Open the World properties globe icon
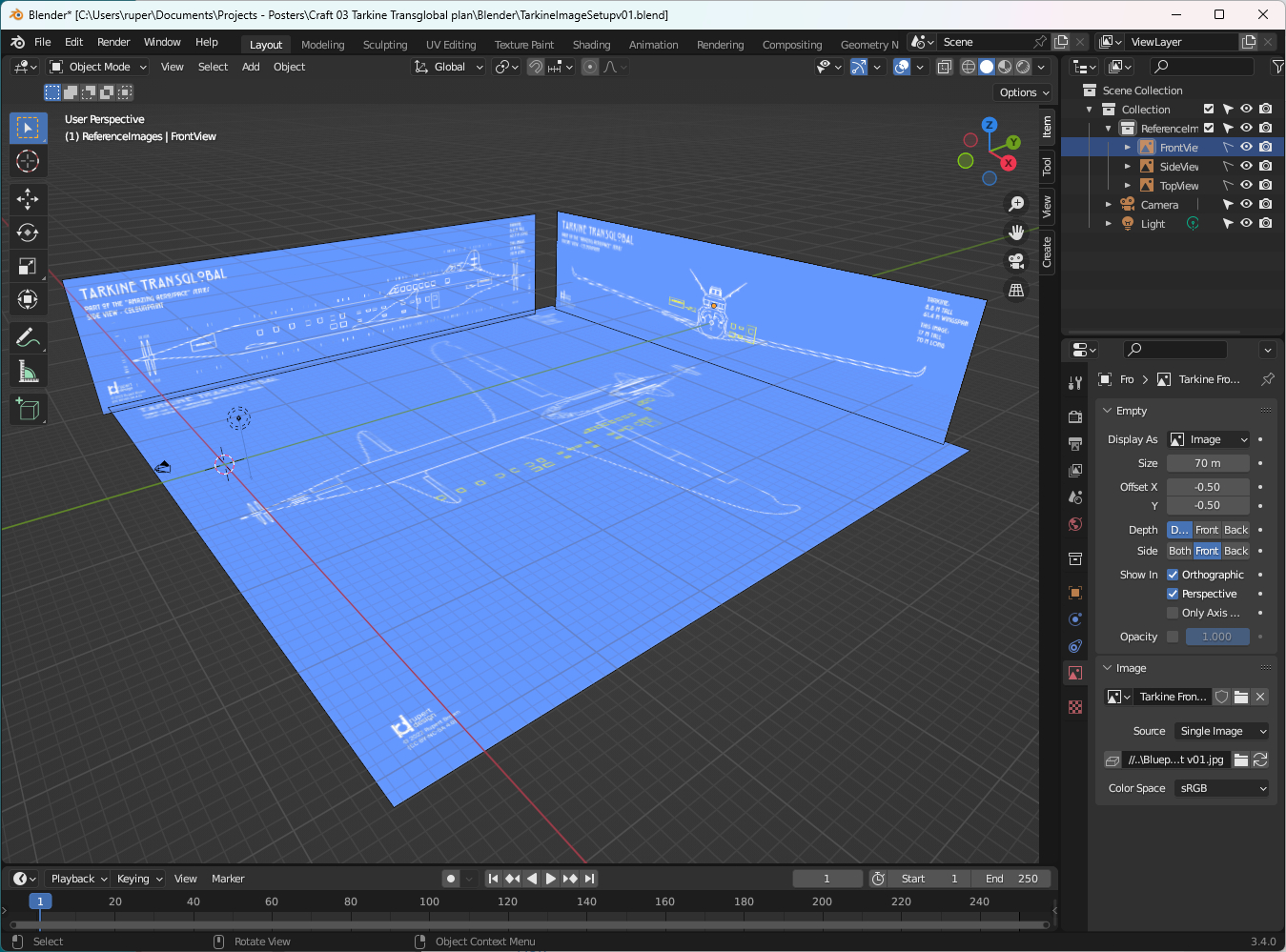Viewport: 1286px width, 952px height. (1075, 524)
